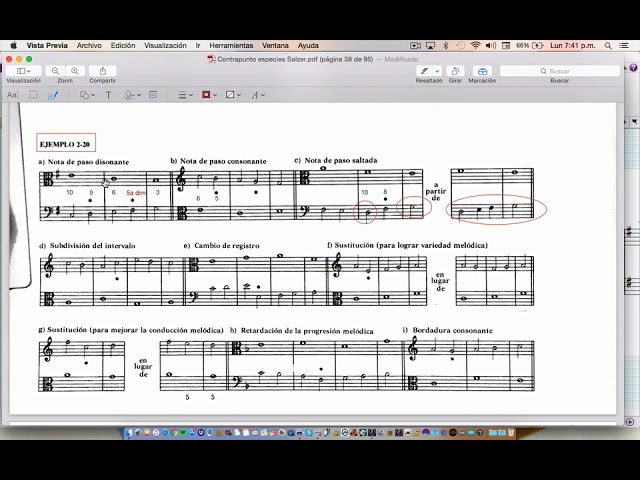Select the rectangular selection tool
640x480 pixels.
click(x=33, y=95)
